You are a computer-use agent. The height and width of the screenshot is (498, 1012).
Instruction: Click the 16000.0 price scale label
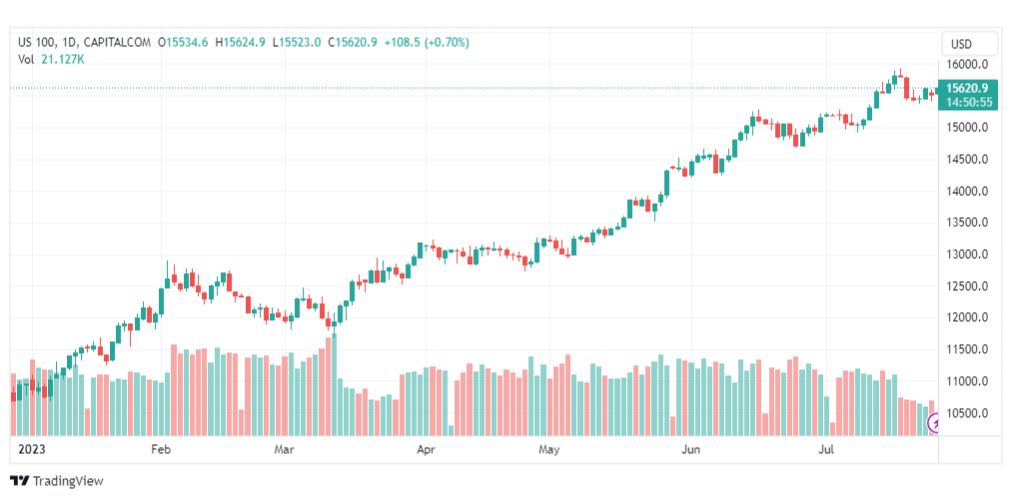pyautogui.click(x=968, y=64)
